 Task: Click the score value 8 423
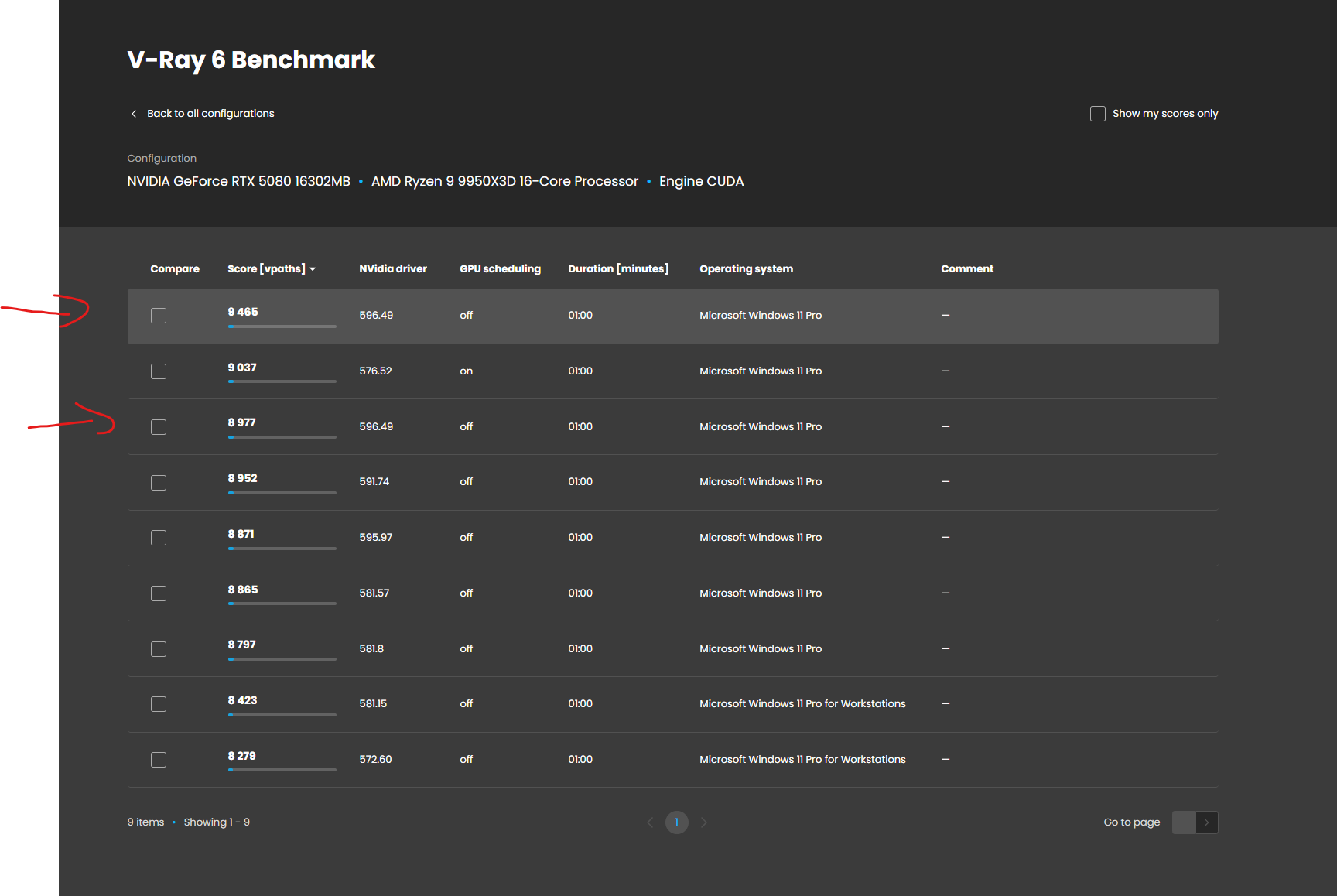(x=242, y=700)
